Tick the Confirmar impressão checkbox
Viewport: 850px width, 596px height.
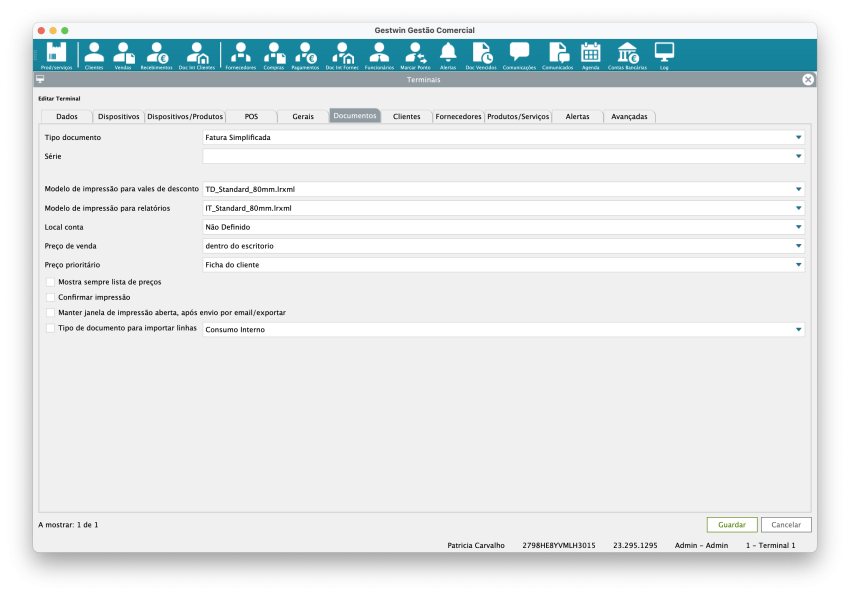[x=51, y=297]
